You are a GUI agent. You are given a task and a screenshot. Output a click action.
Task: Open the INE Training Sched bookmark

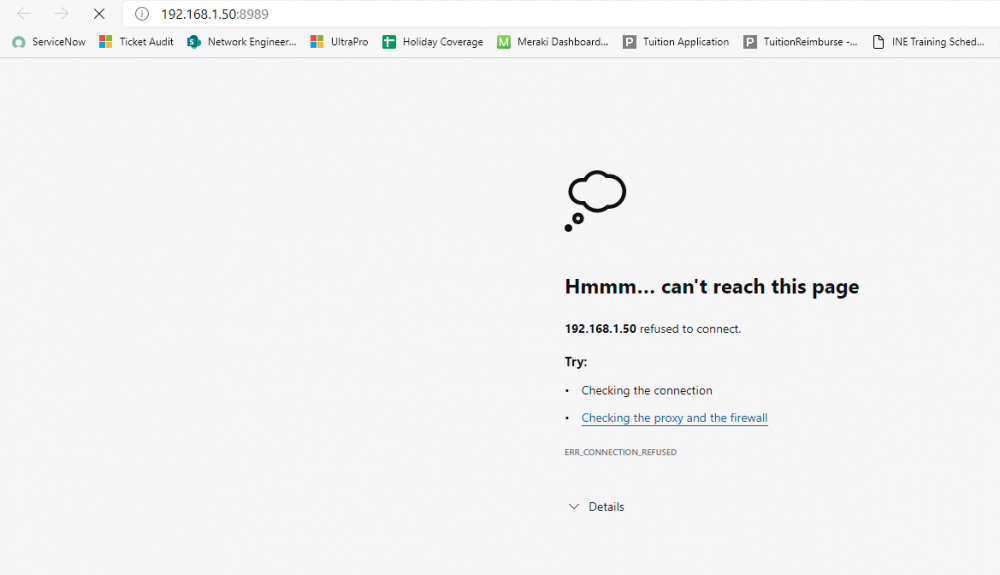pos(928,42)
